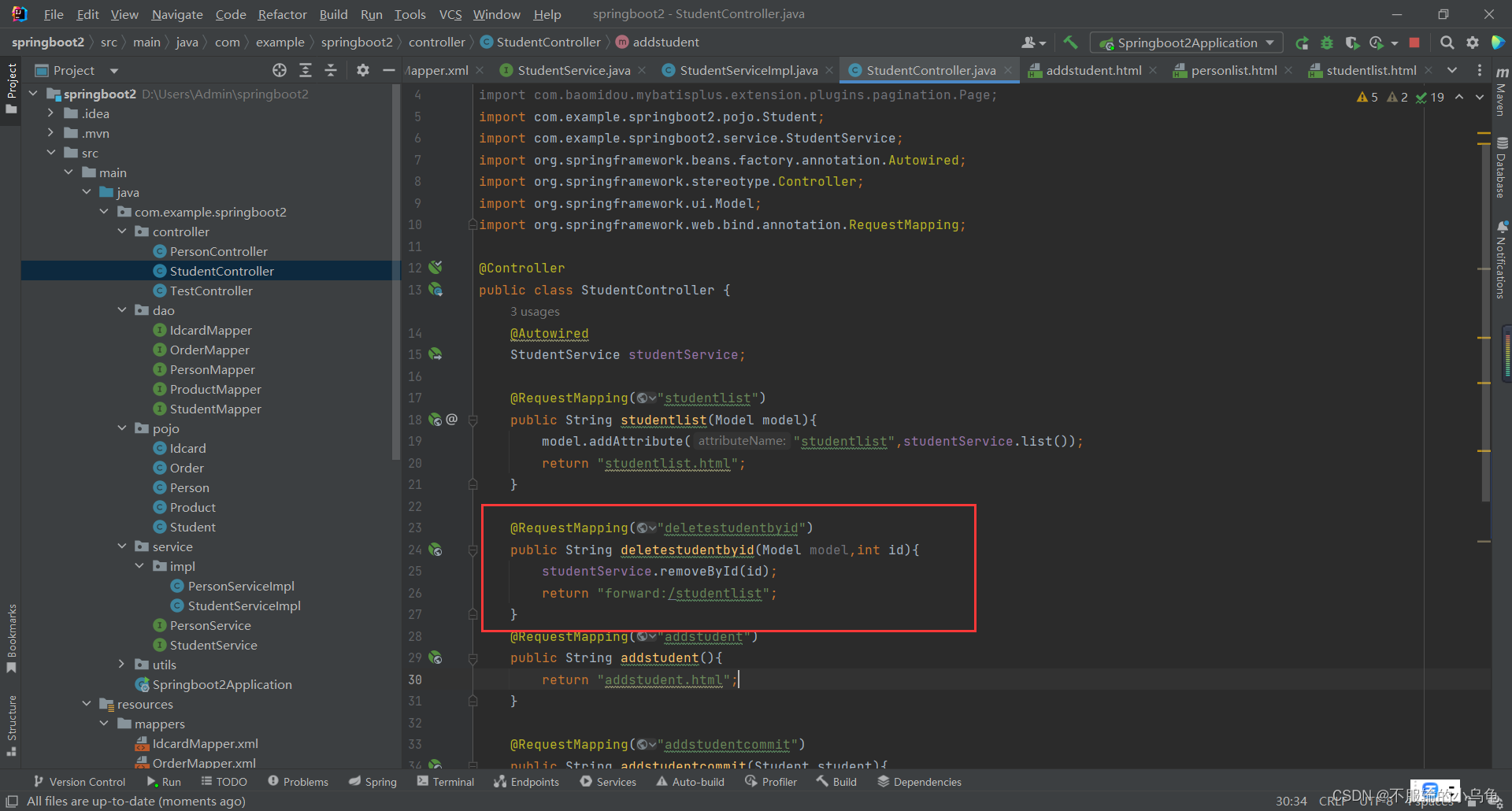Viewport: 1512px width, 811px height.
Task: Expand the .mvn folder
Action: pyautogui.click(x=50, y=133)
